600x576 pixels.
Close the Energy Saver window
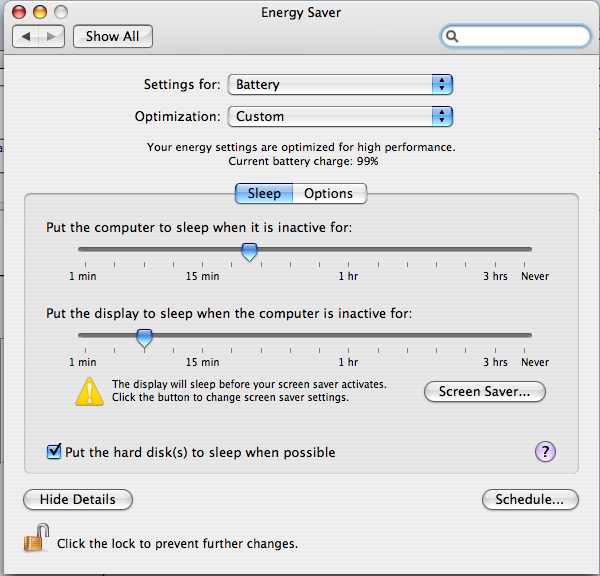(x=19, y=12)
